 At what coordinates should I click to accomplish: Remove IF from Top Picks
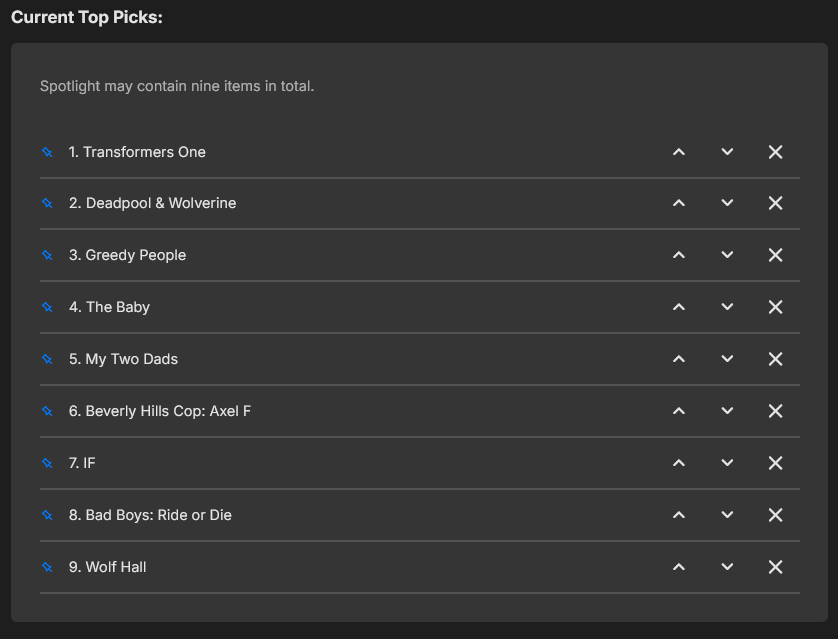click(x=775, y=463)
